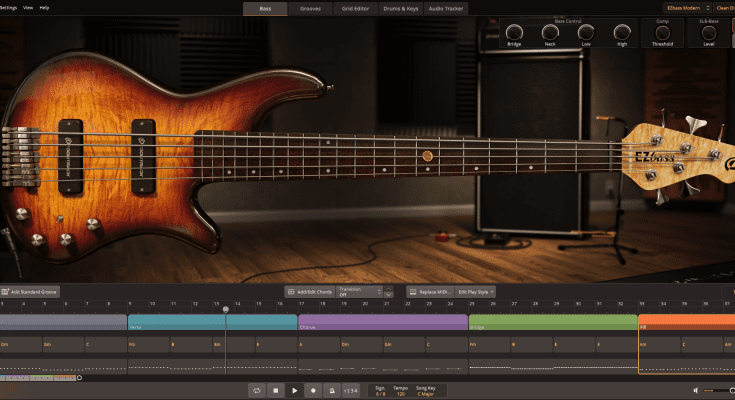Click the Record button
735x400 pixels.
(313, 390)
